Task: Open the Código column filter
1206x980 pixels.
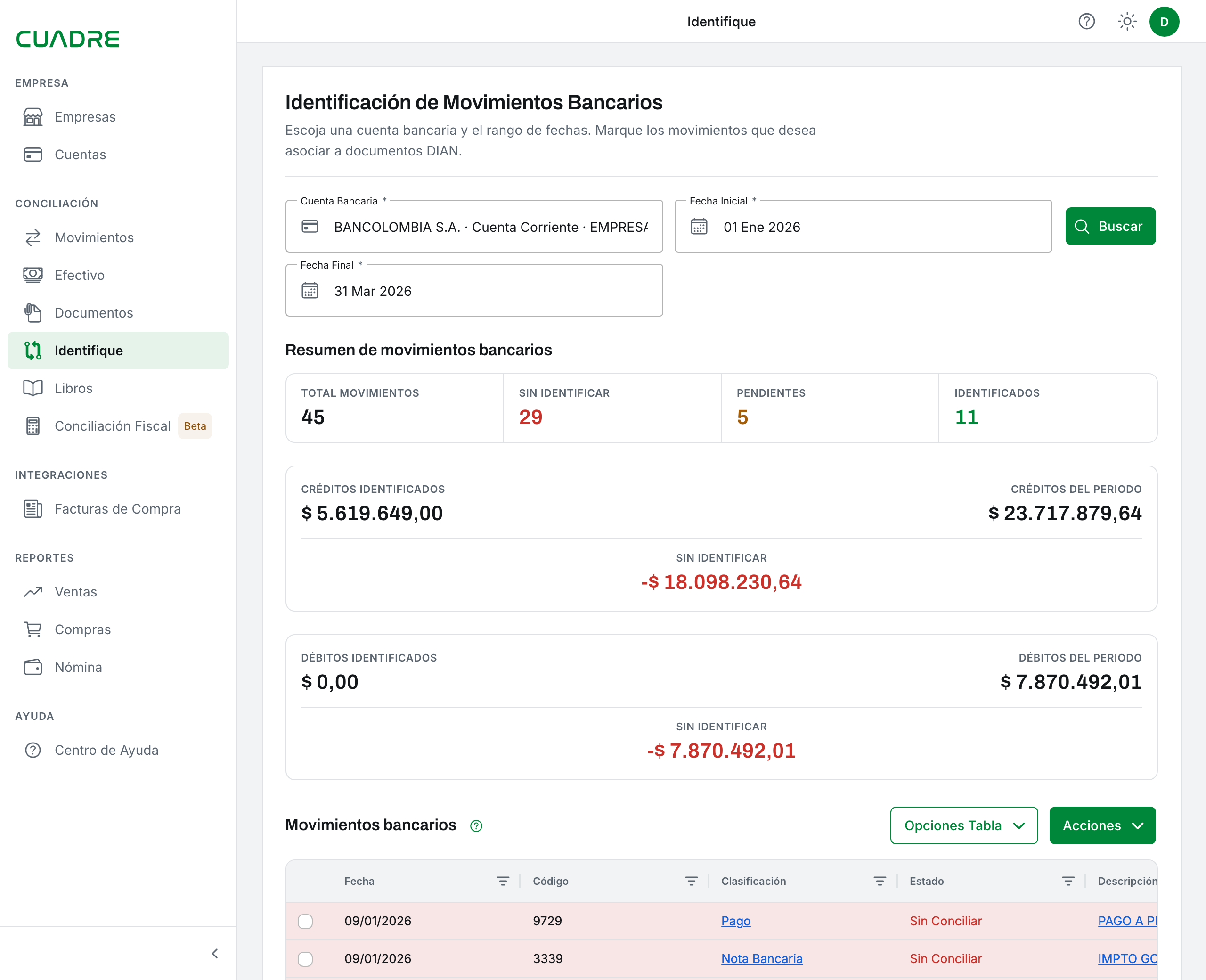Action: (691, 881)
